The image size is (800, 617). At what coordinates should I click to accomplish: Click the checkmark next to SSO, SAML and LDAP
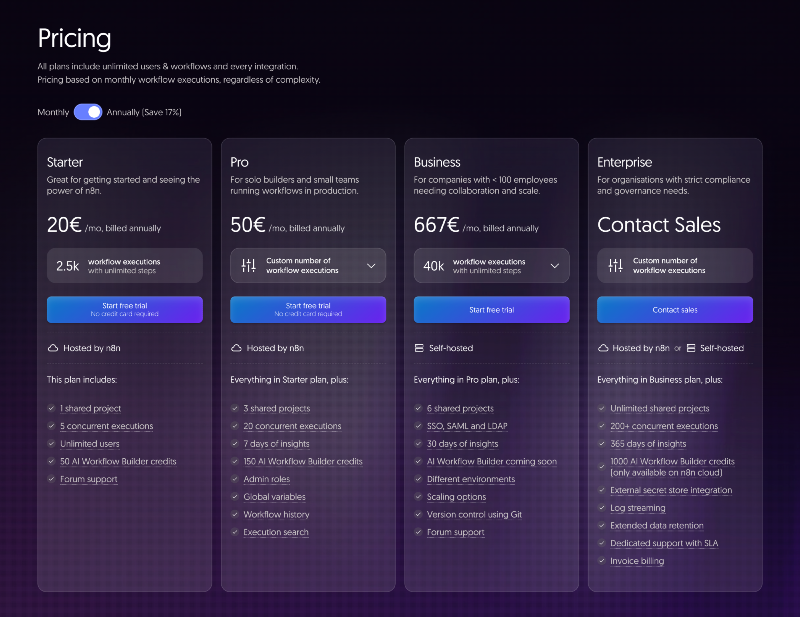point(420,425)
